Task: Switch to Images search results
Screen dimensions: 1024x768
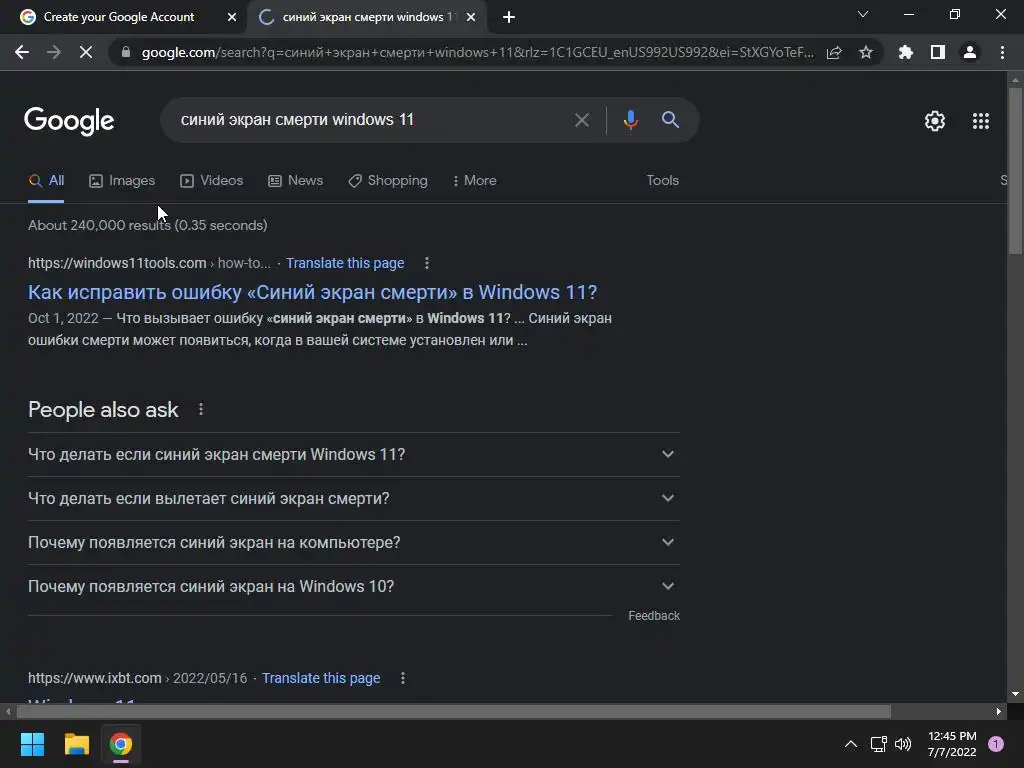Action: (x=122, y=181)
